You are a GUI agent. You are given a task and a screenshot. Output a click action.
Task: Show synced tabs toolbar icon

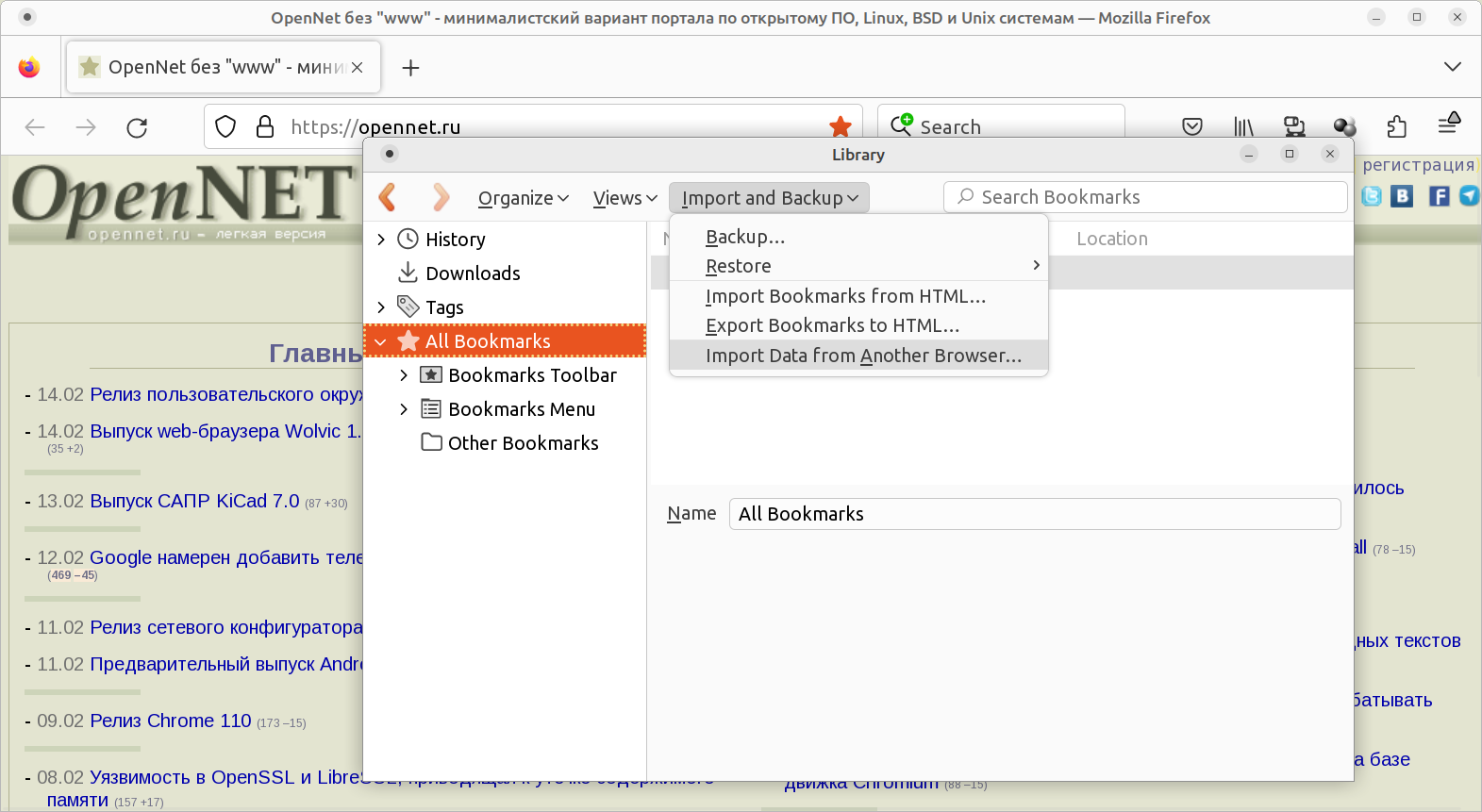(x=1294, y=126)
